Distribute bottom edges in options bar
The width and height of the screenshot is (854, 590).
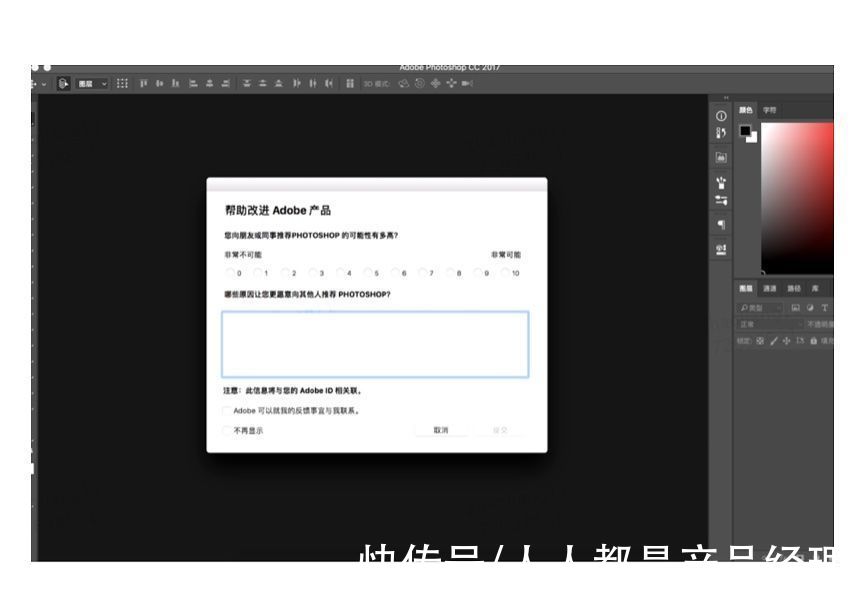[x=279, y=83]
